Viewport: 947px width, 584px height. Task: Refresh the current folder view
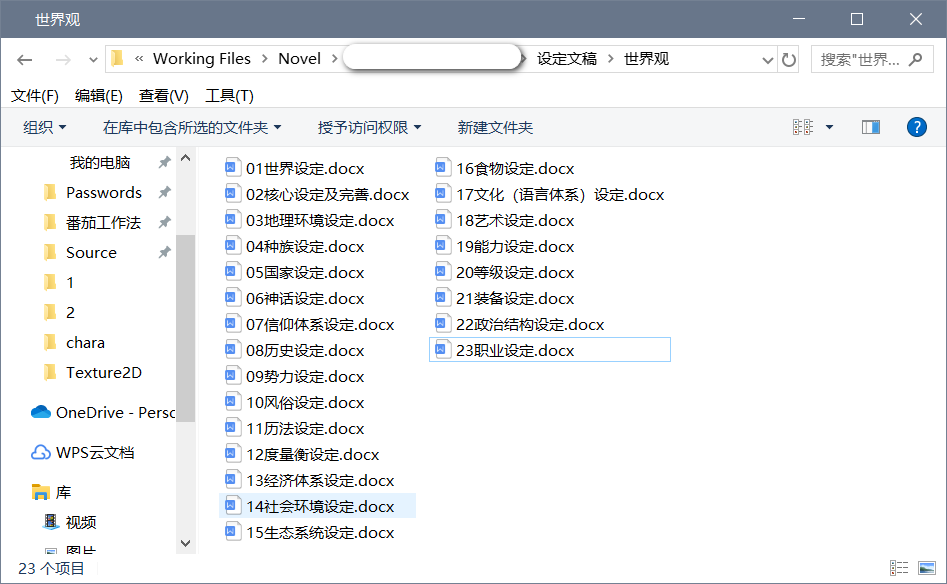point(789,59)
